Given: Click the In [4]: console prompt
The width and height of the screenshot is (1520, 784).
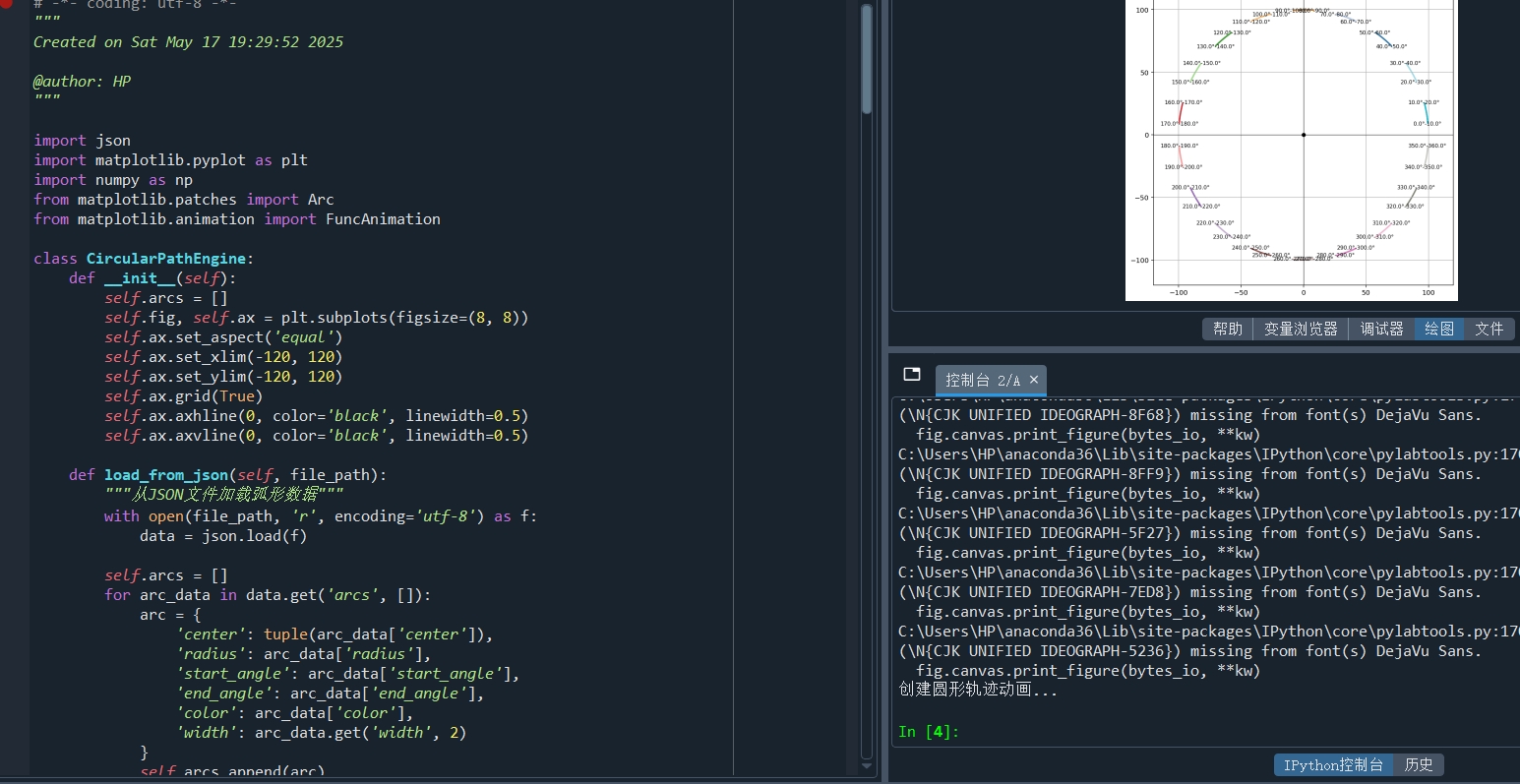Looking at the screenshot, I should [x=929, y=731].
